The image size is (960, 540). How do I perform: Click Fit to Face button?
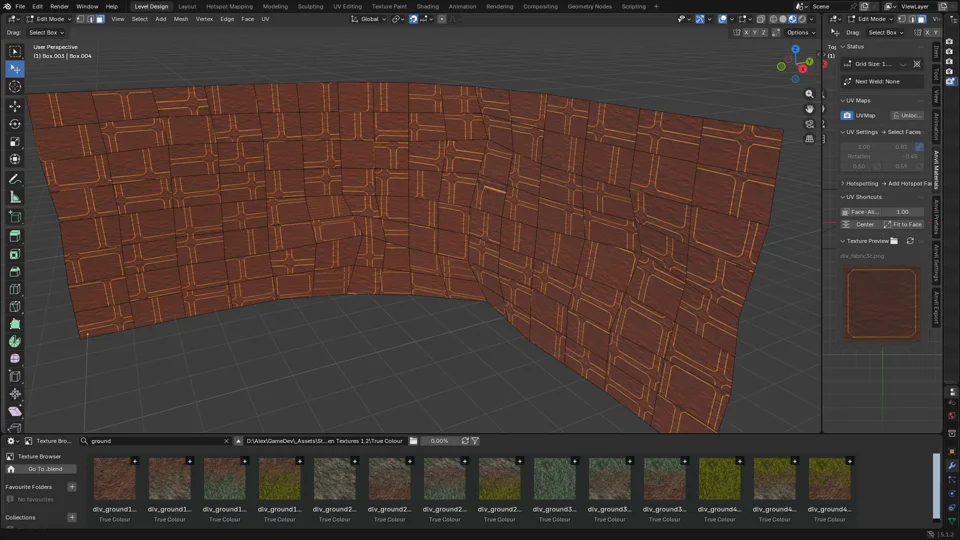coord(903,225)
